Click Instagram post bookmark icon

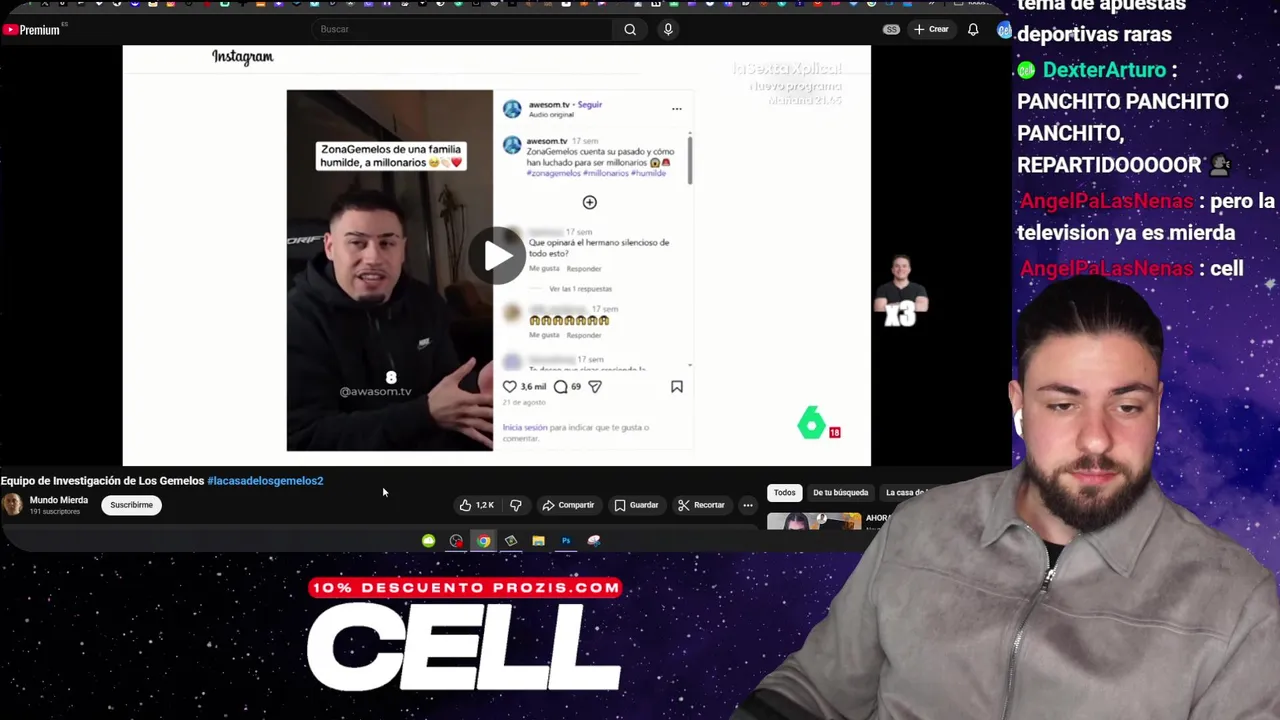click(677, 386)
